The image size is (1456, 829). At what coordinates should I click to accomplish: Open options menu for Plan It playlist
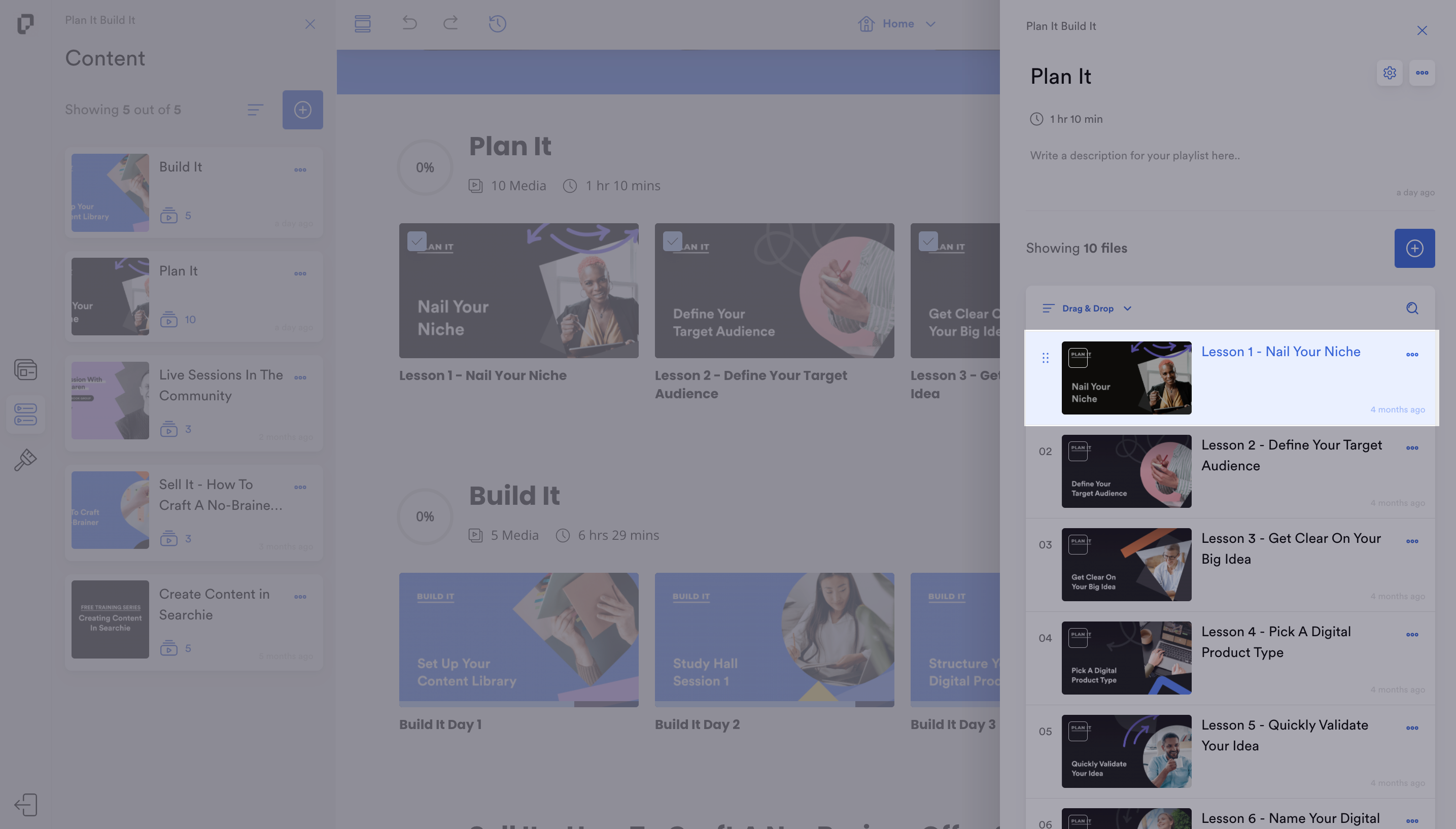[300, 274]
